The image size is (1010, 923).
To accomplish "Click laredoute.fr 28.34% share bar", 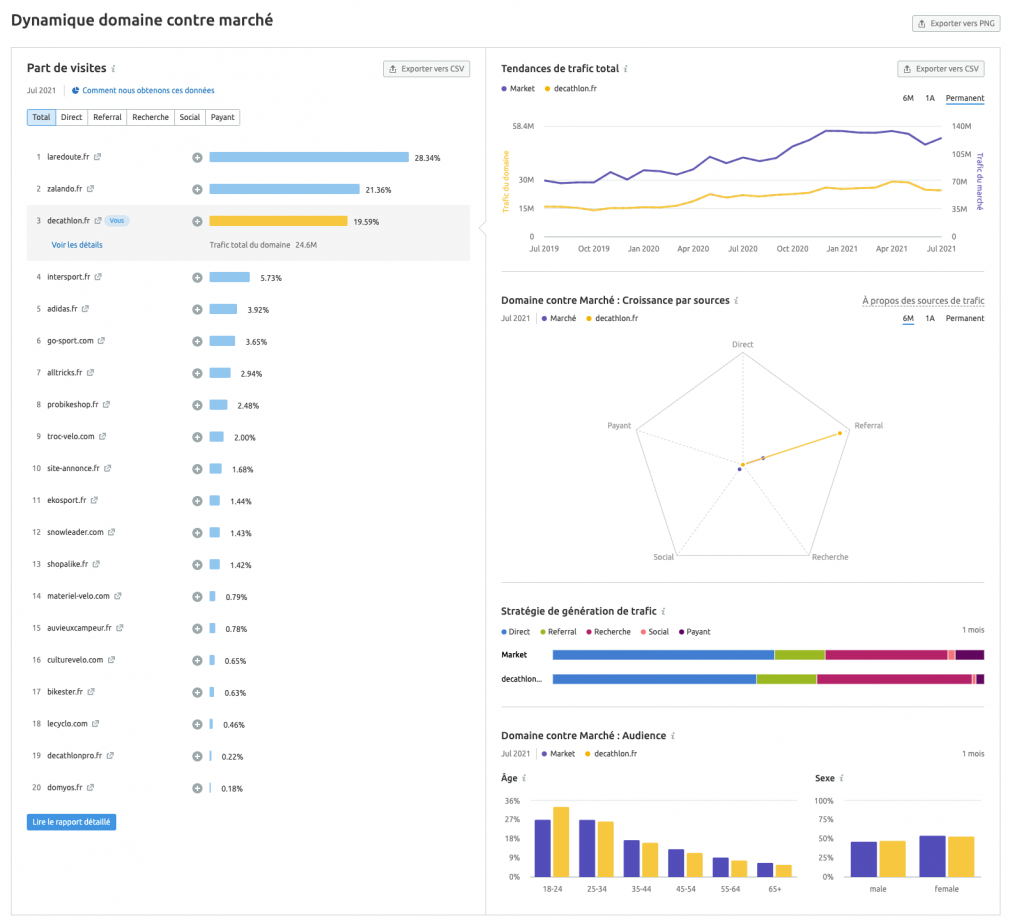I will tap(309, 157).
